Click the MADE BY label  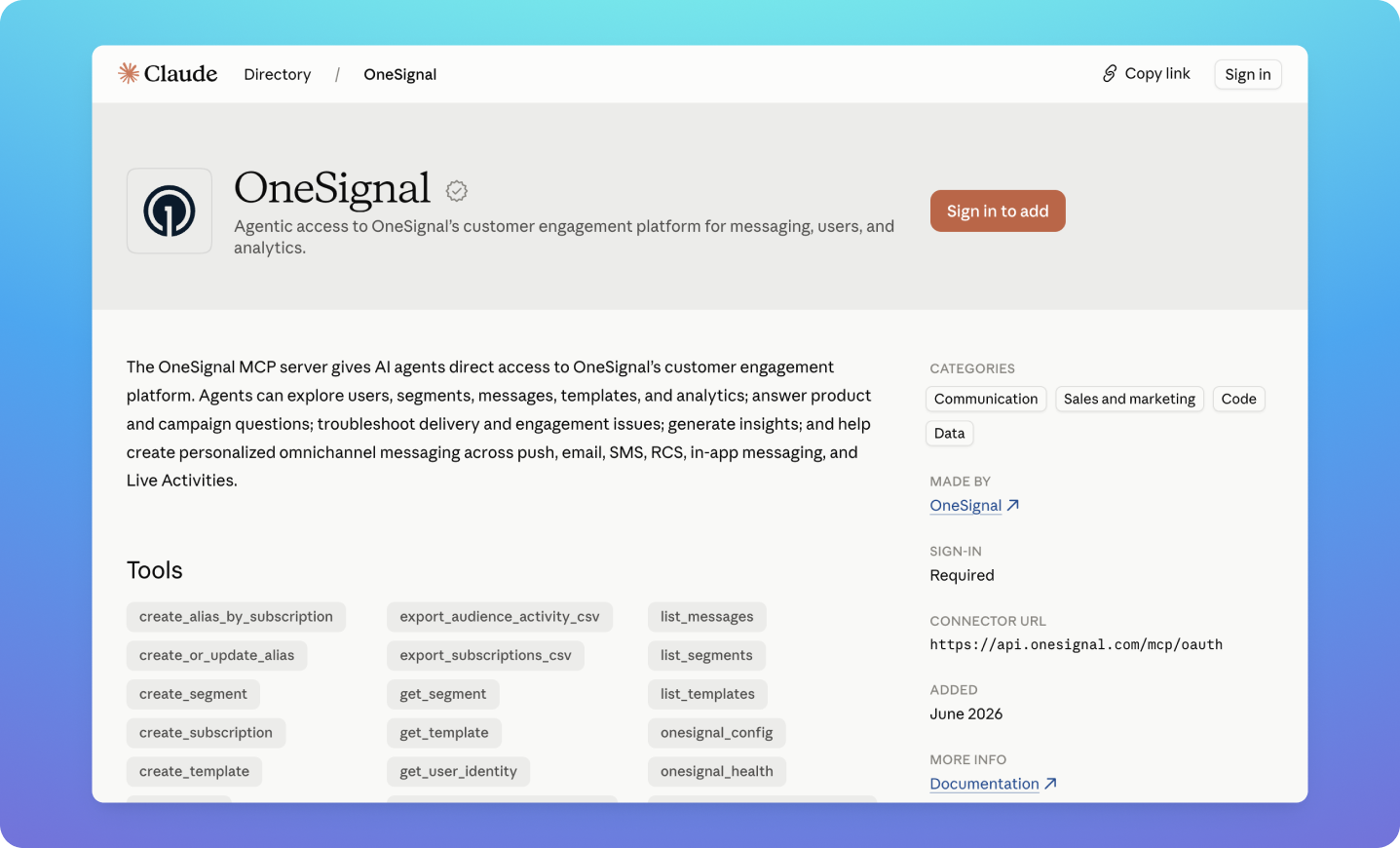tap(960, 482)
